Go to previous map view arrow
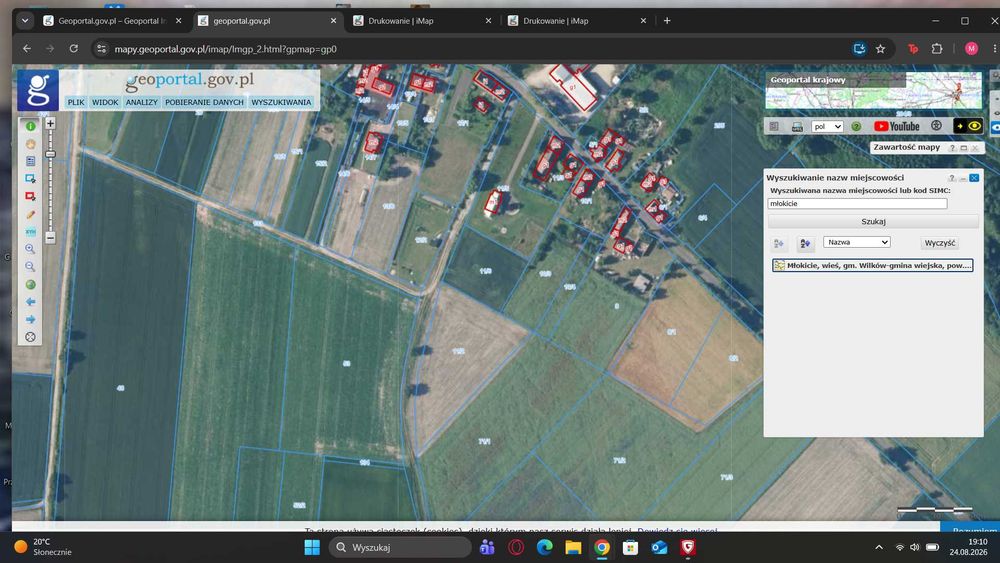This screenshot has width=1000, height=563. pyautogui.click(x=30, y=302)
